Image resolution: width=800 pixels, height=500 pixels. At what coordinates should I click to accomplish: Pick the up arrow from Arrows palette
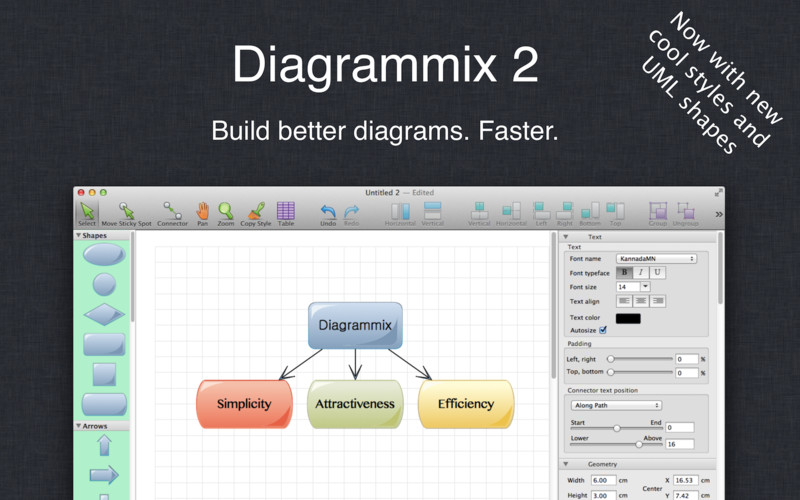[104, 445]
